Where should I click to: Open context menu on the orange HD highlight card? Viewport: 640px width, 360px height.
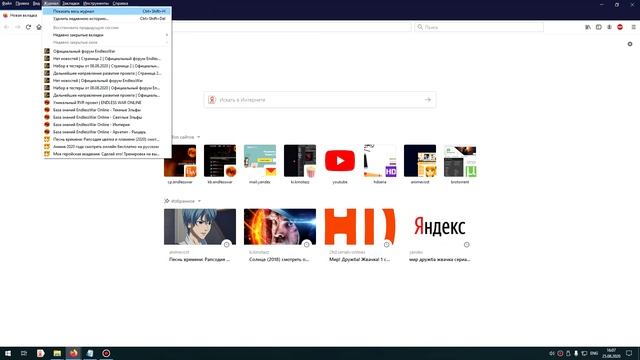pos(387,244)
